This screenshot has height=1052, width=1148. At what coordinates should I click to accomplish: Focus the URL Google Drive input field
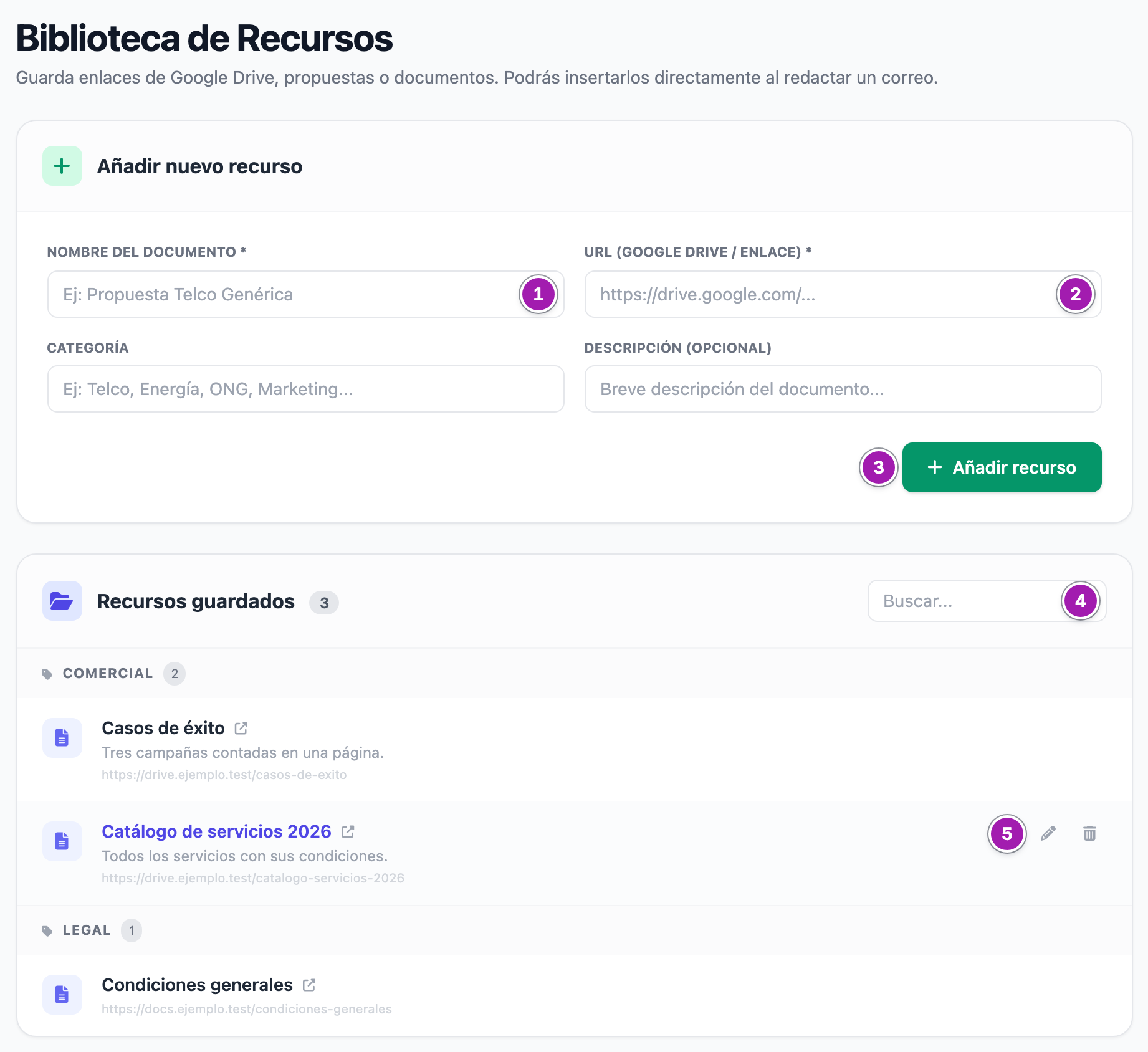[843, 294]
